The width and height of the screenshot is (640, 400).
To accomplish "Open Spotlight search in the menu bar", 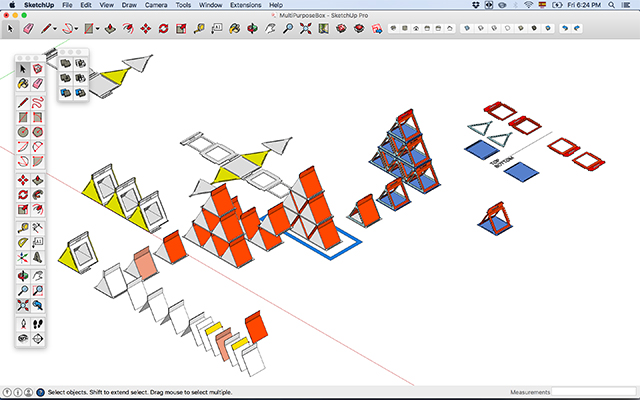I will point(611,5).
